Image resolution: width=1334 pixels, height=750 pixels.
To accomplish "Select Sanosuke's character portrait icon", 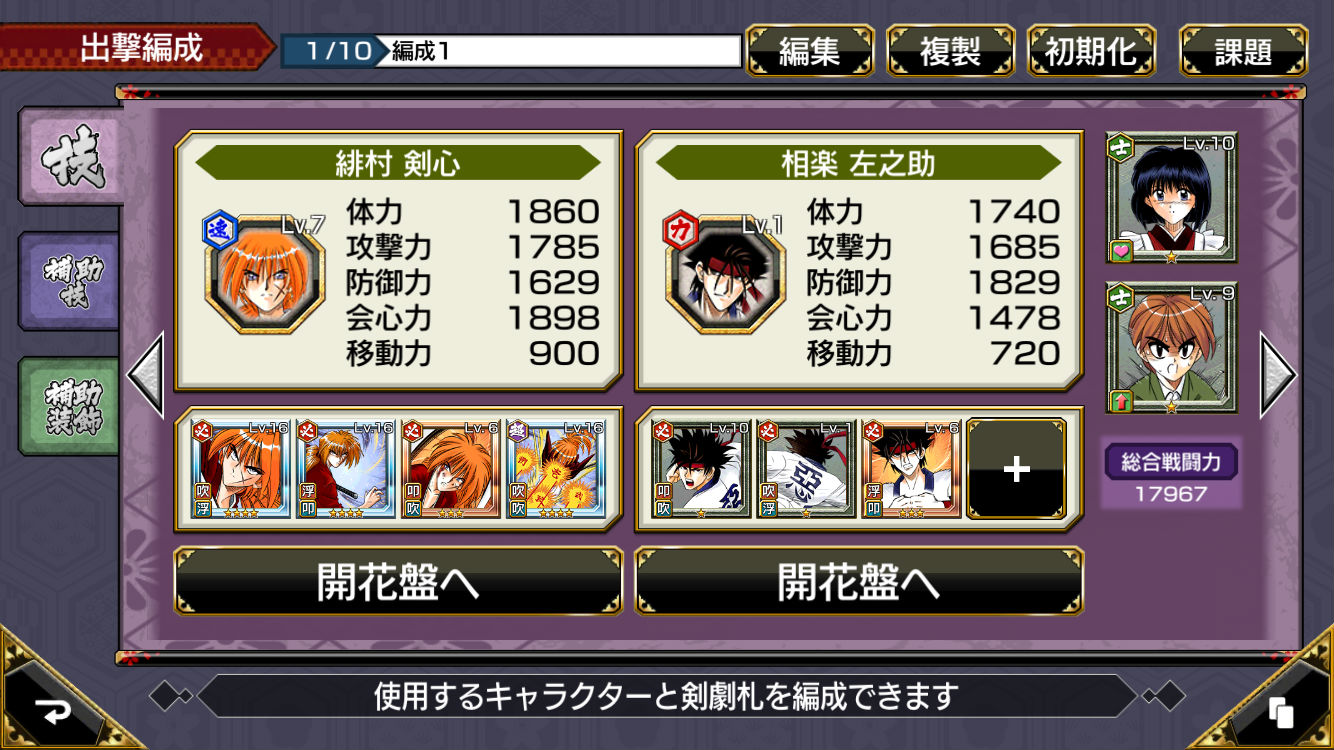I will (x=725, y=274).
